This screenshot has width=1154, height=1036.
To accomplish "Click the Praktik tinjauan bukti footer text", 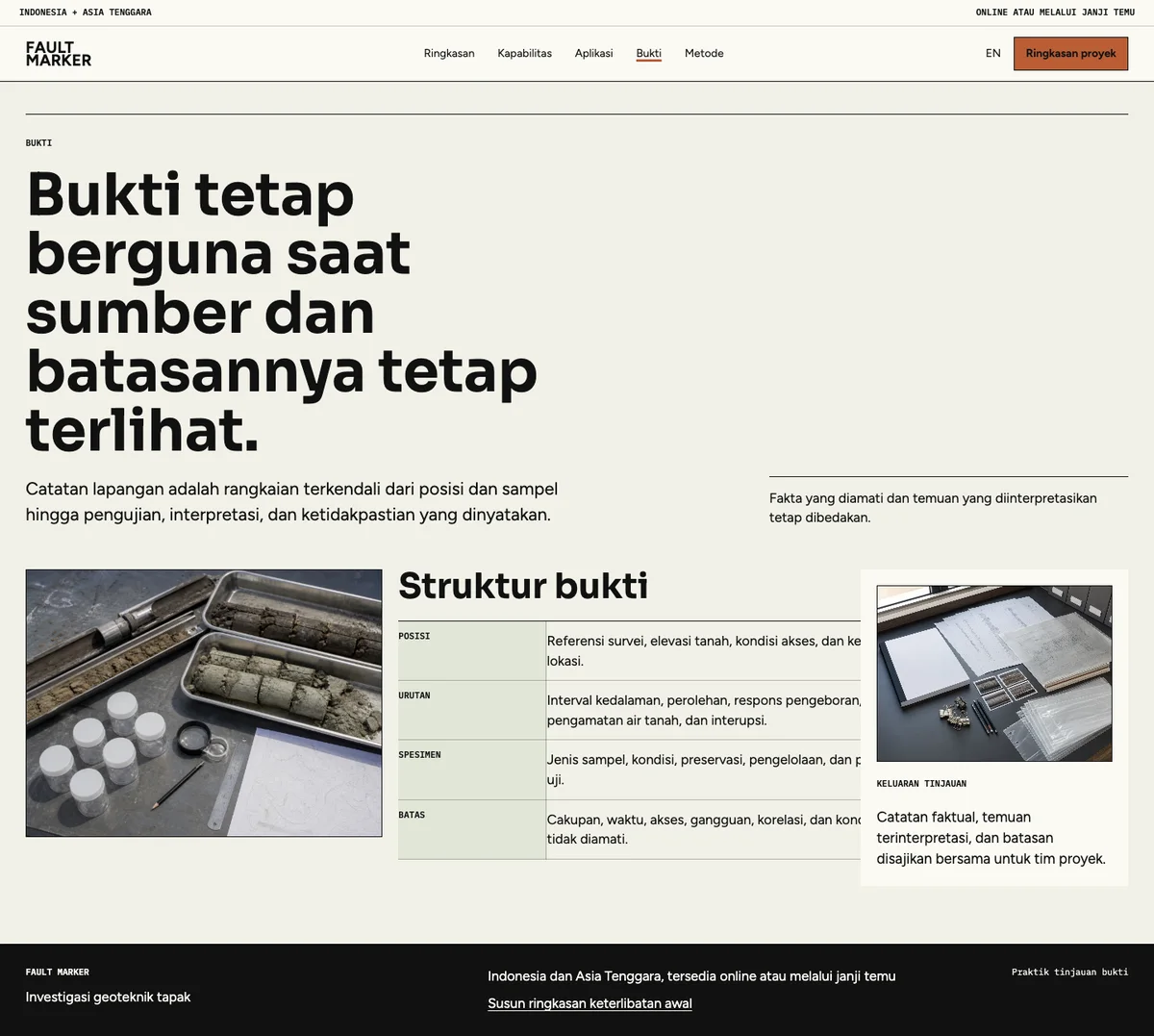I will (x=1069, y=973).
